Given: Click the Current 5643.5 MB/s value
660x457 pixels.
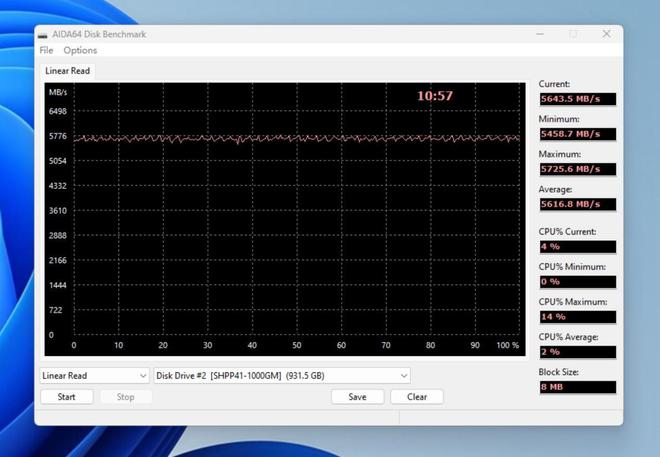Looking at the screenshot, I should (x=578, y=99).
